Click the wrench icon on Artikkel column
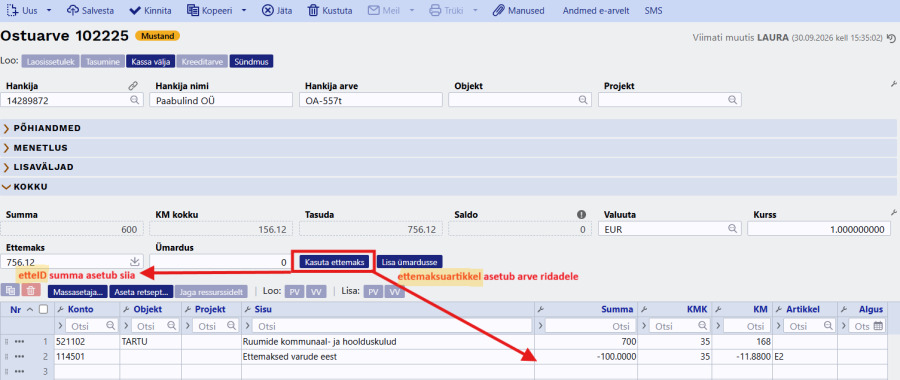Viewport: 900px width, 380px height. tap(780, 309)
